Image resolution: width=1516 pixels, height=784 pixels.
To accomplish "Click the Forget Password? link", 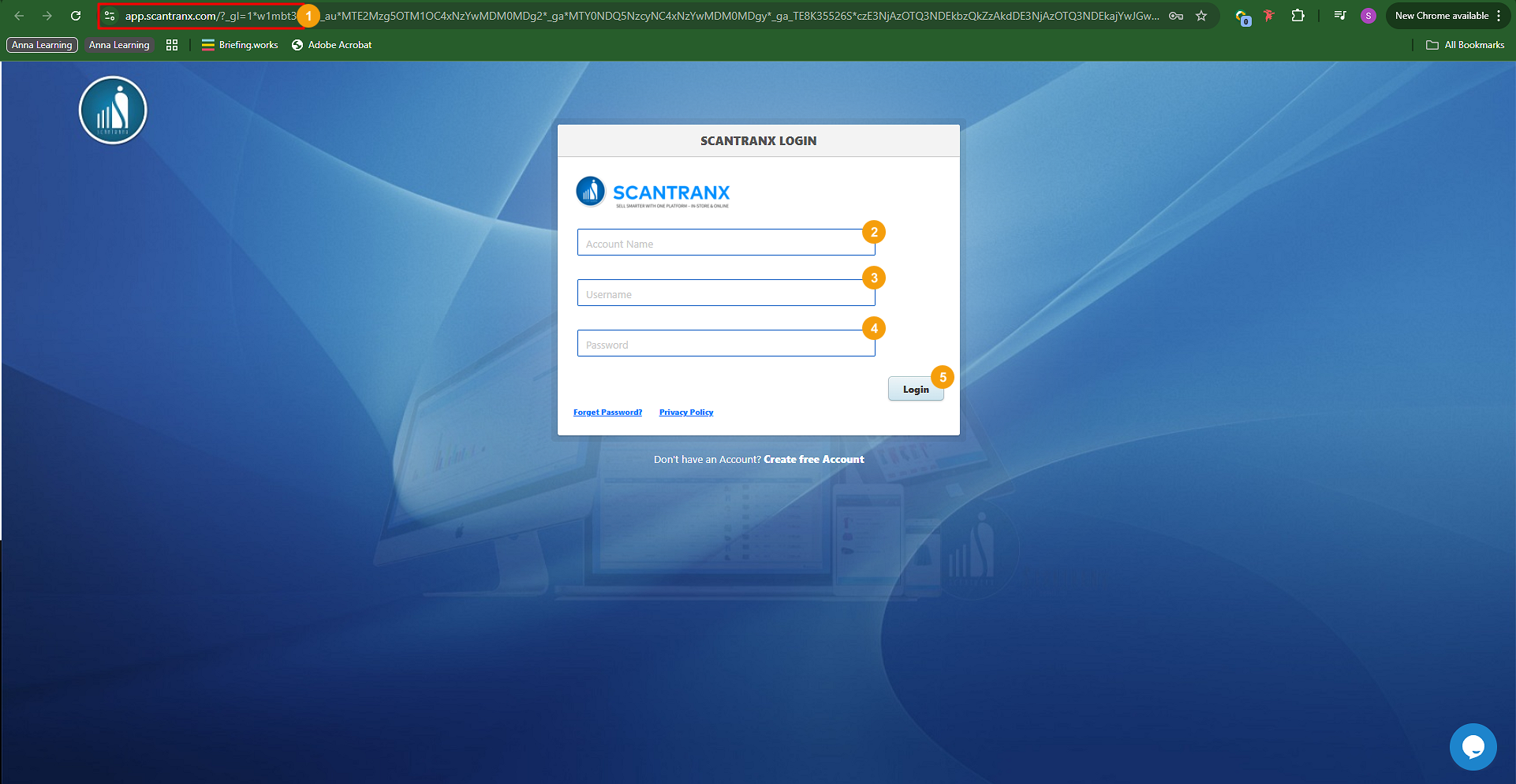I will pyautogui.click(x=607, y=413).
